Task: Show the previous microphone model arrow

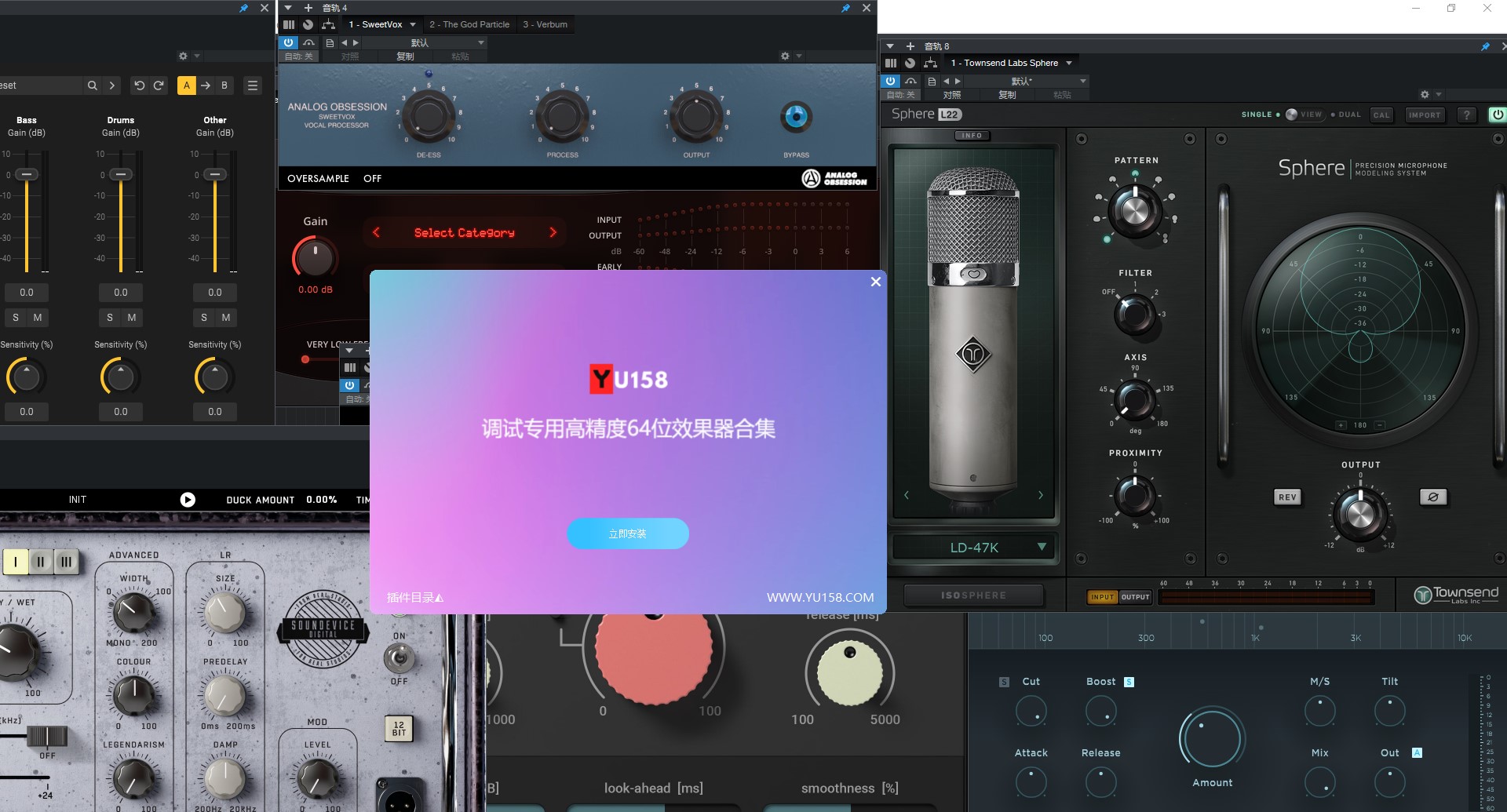Action: (x=907, y=495)
